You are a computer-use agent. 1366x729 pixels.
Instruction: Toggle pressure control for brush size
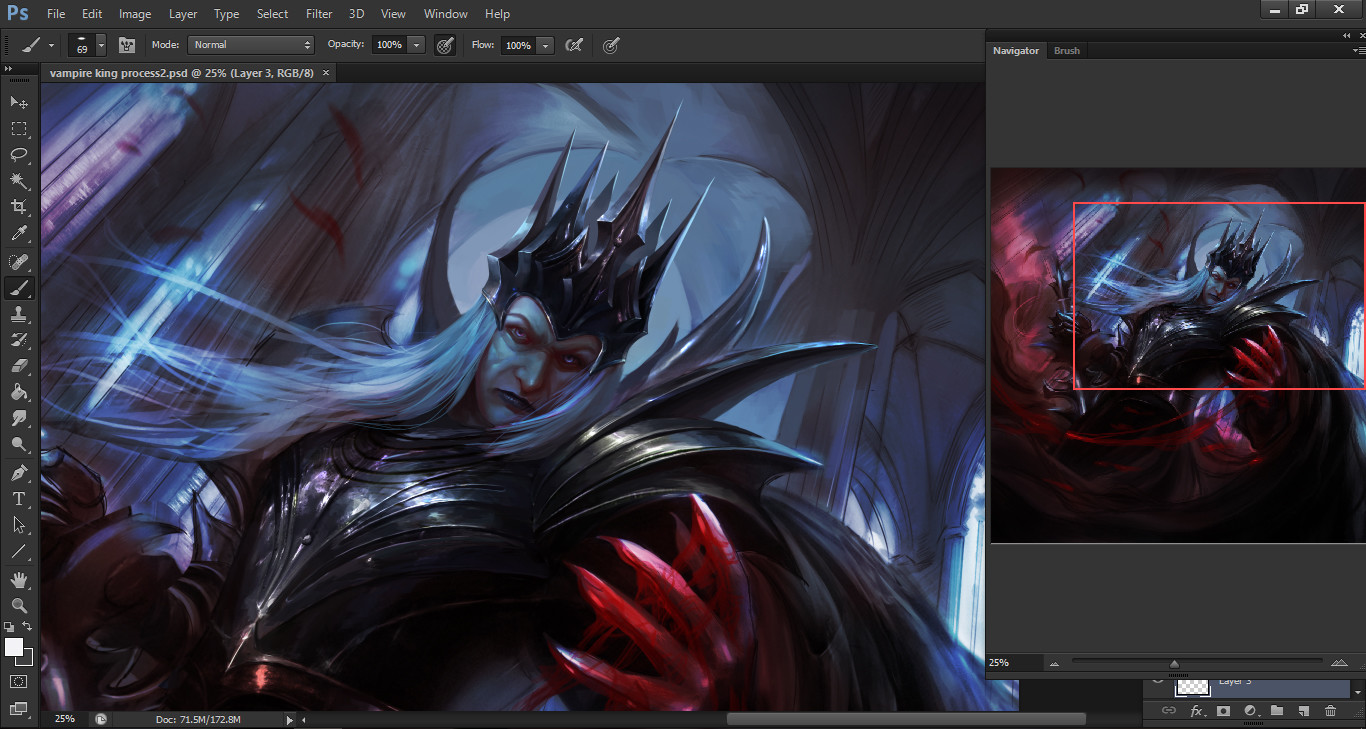[x=610, y=45]
